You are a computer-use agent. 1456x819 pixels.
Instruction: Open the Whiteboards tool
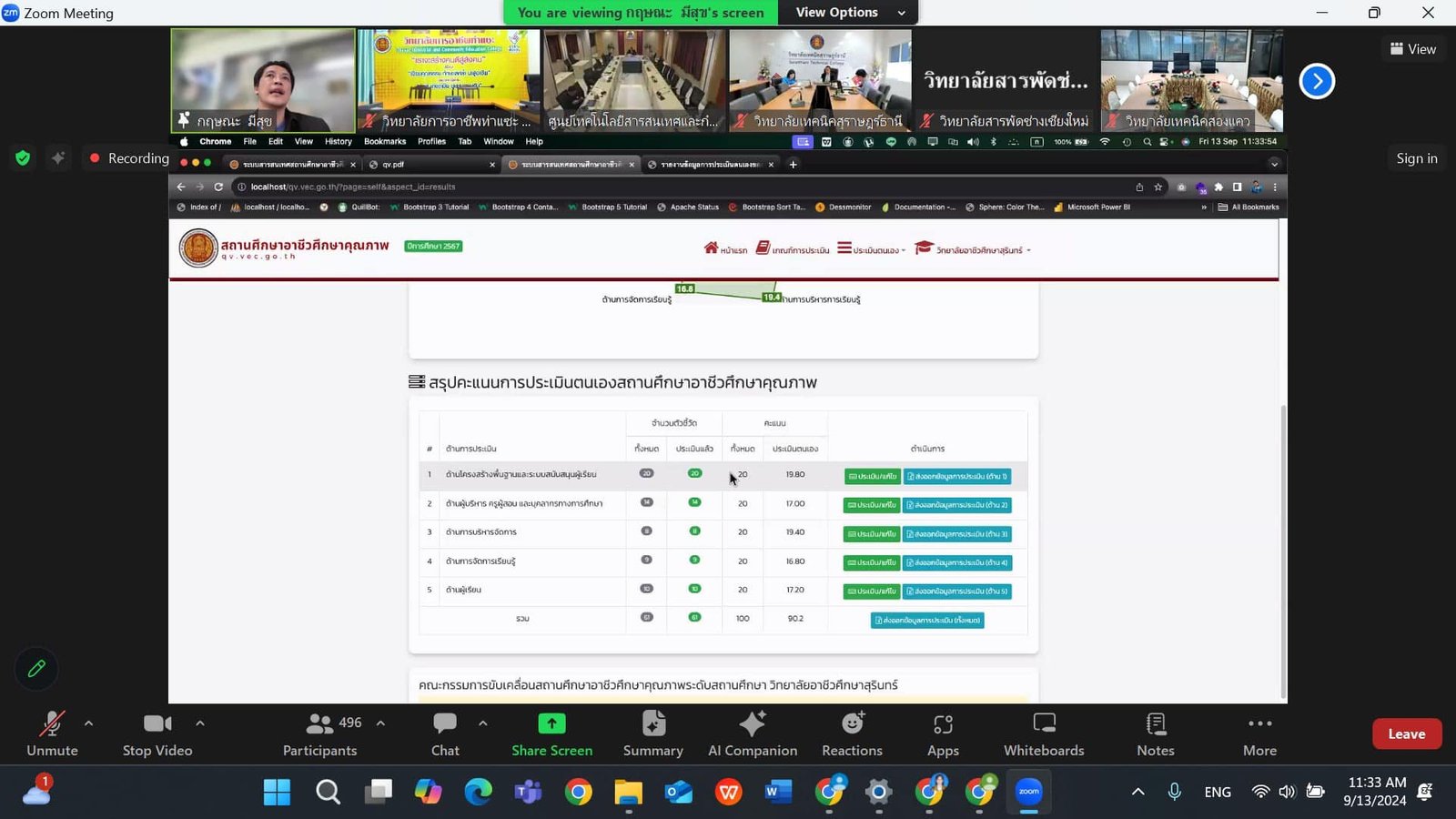pyautogui.click(x=1043, y=733)
